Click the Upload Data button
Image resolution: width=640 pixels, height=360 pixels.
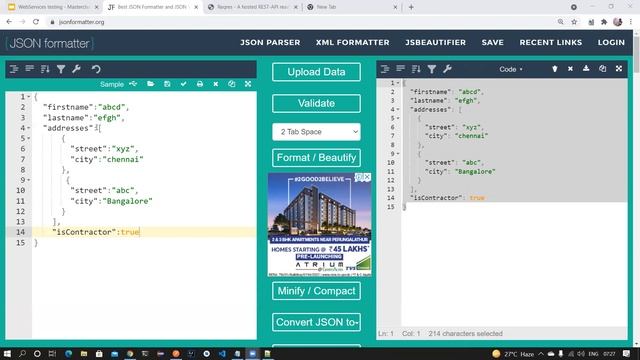tap(316, 72)
